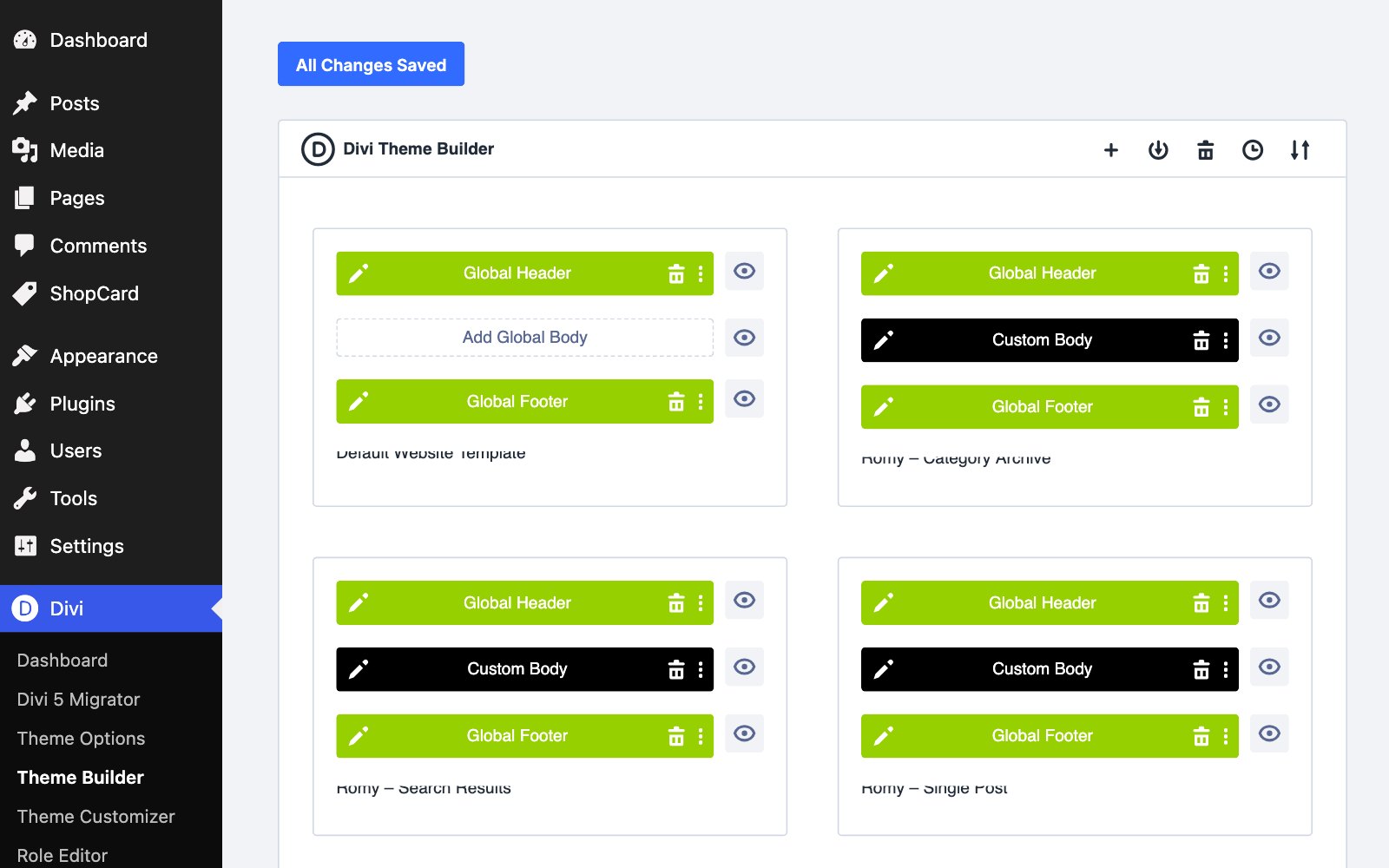Open WordPress Settings in sidebar
The image size is (1389, 868).
pos(111,546)
